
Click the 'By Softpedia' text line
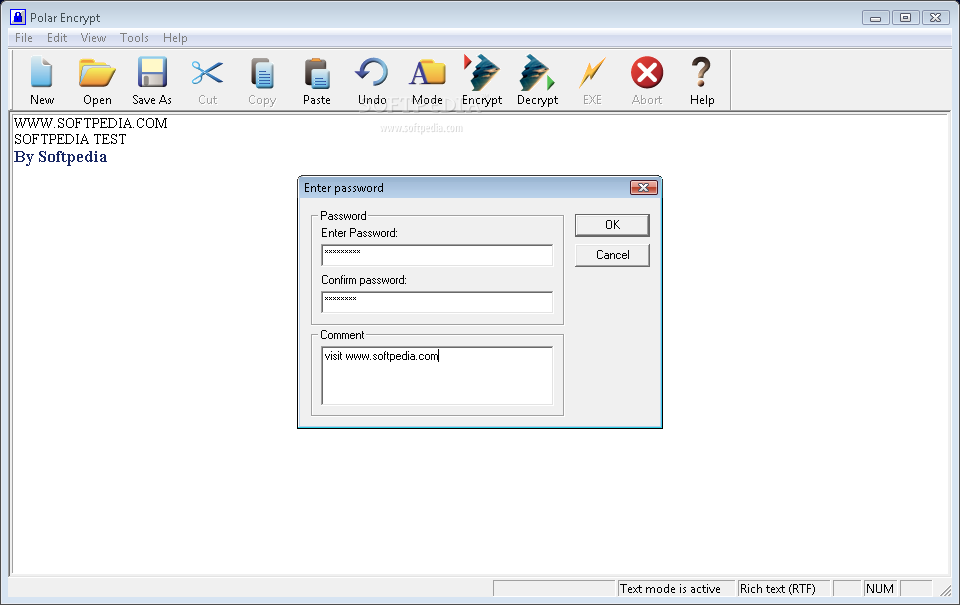(x=61, y=157)
